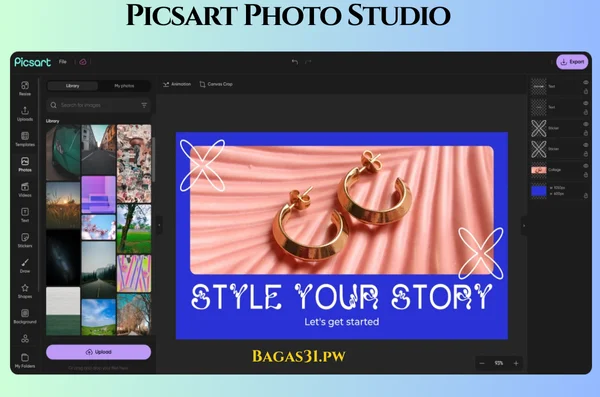Open My Folders
The width and height of the screenshot is (600, 397).
pyautogui.click(x=25, y=361)
